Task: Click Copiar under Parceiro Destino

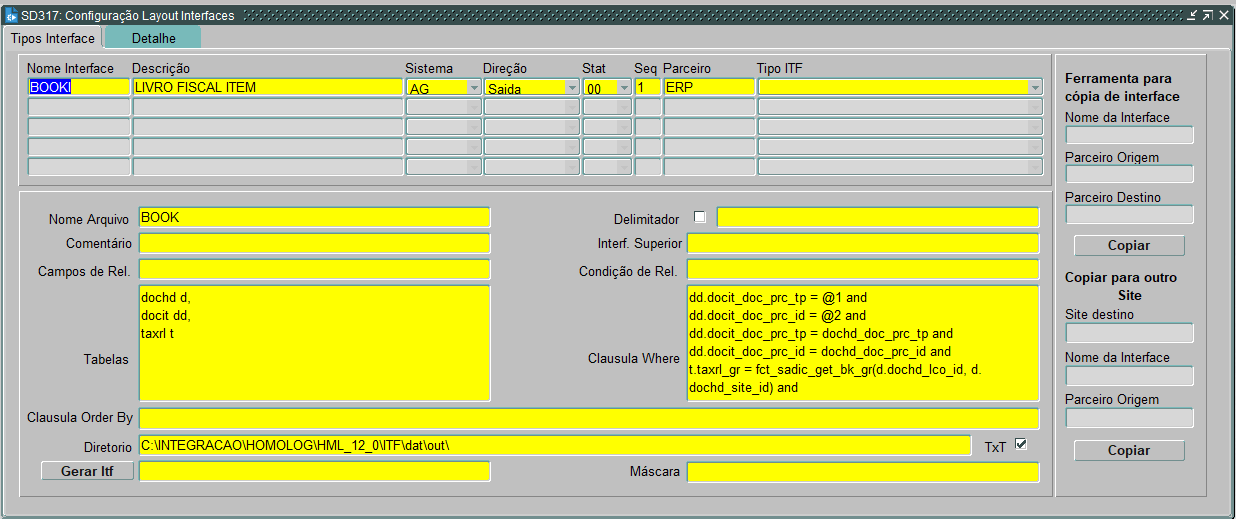Action: [1129, 245]
